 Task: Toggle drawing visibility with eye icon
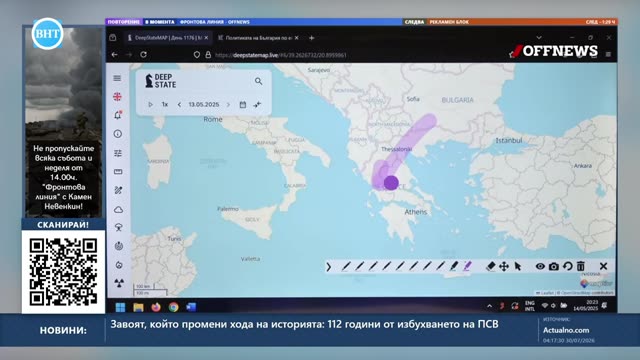[x=540, y=267]
